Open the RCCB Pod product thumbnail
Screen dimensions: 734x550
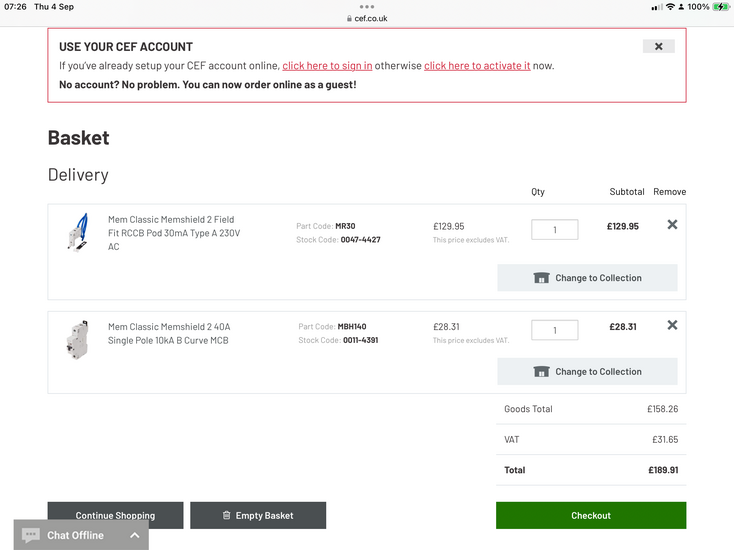point(78,233)
